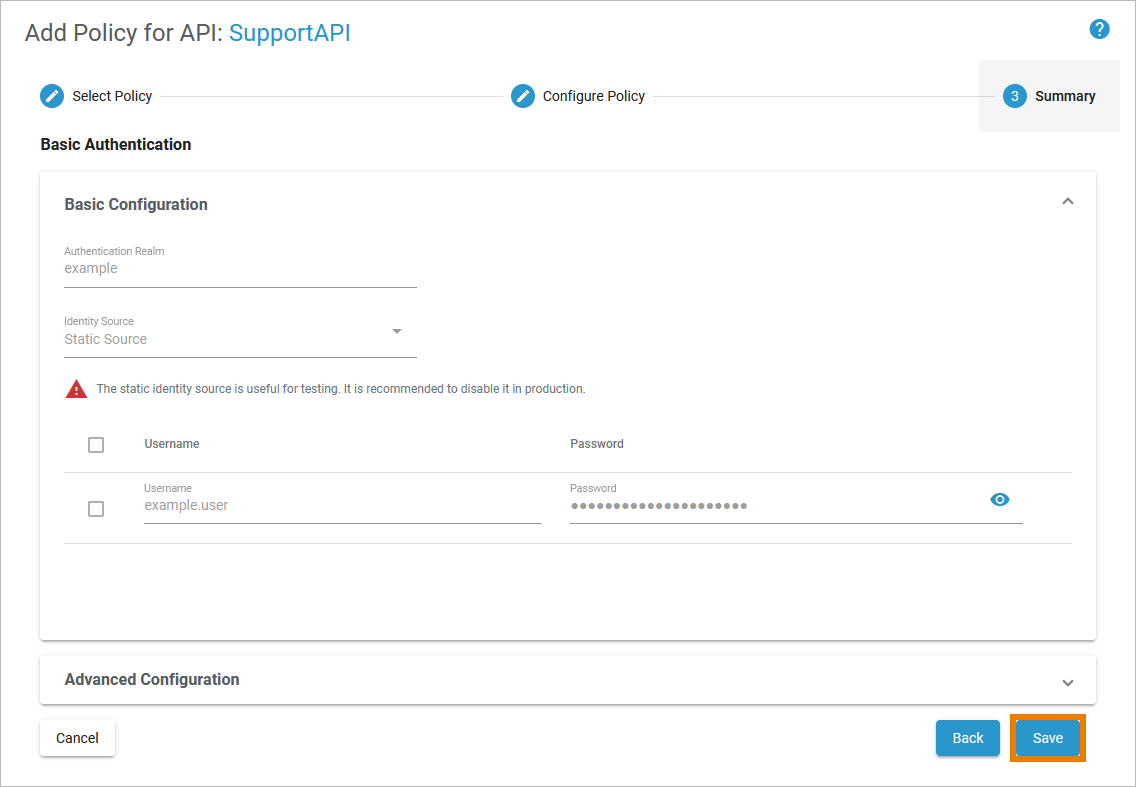This screenshot has height=787, width=1136.
Task: Show password with the eye icon
Action: (x=999, y=499)
